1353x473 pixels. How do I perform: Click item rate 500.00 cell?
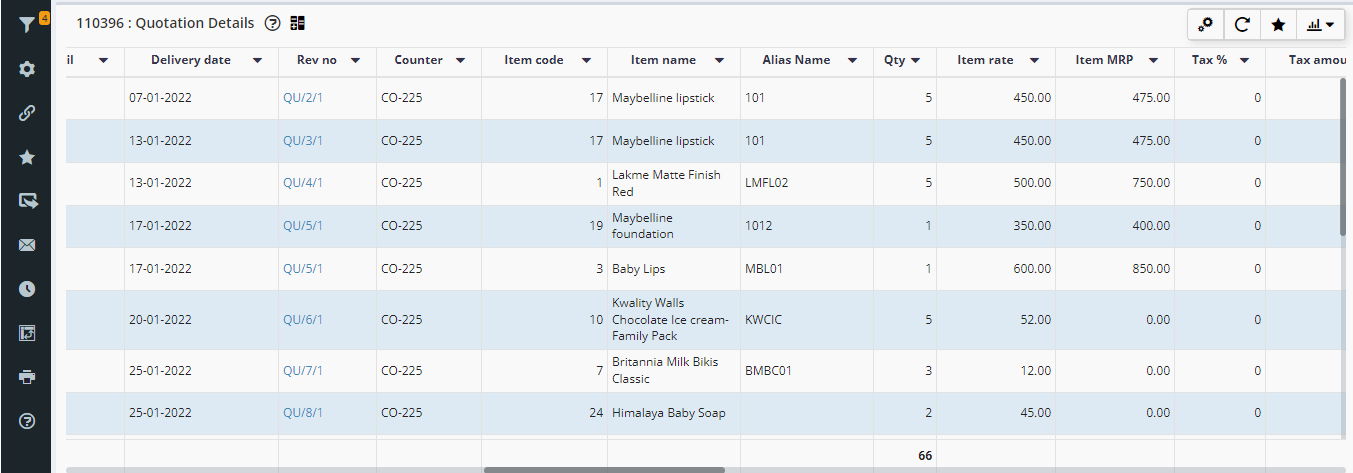[x=996, y=183]
